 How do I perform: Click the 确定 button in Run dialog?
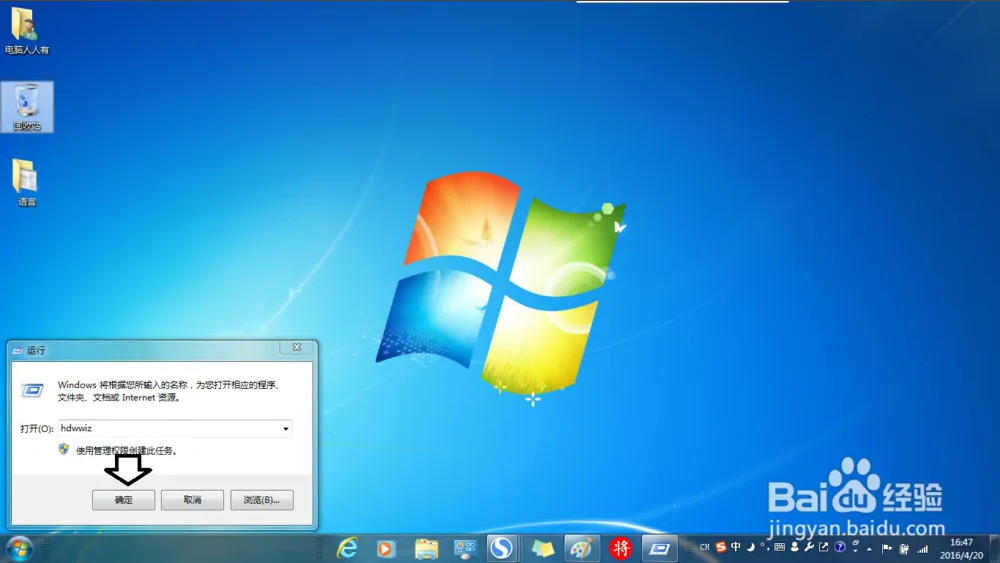click(123, 500)
